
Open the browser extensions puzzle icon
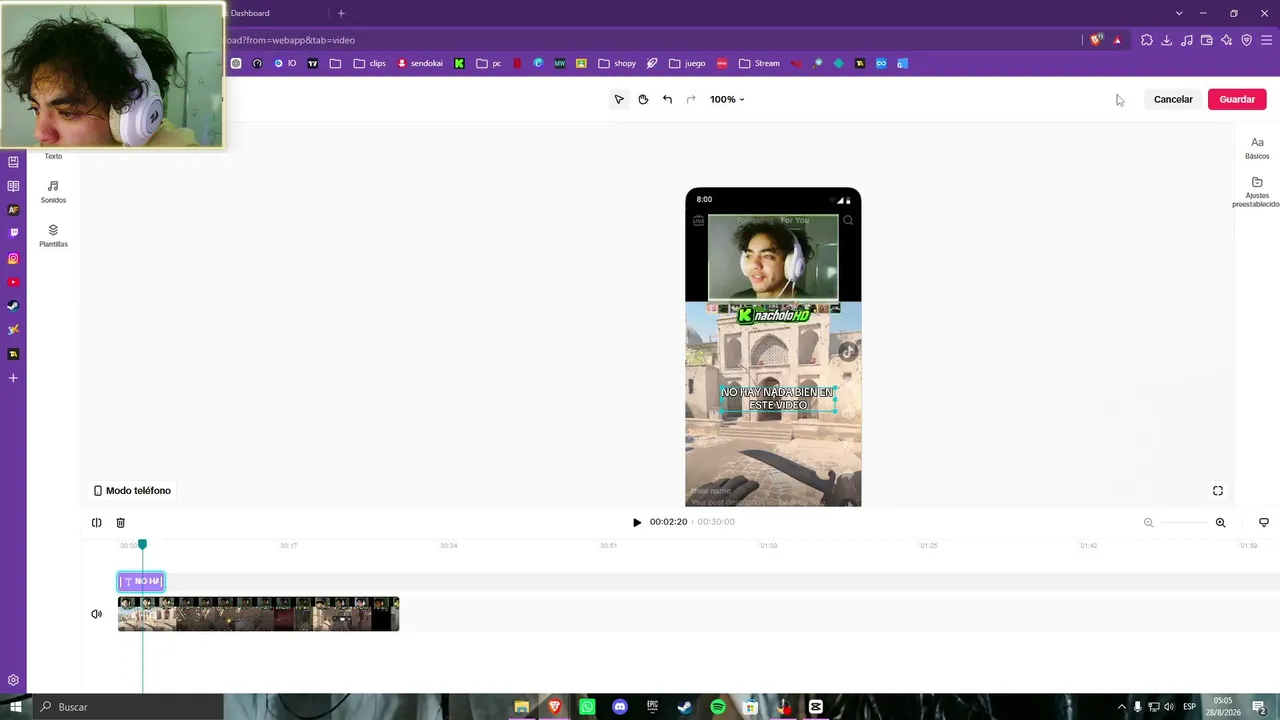pyautogui.click(x=1147, y=40)
